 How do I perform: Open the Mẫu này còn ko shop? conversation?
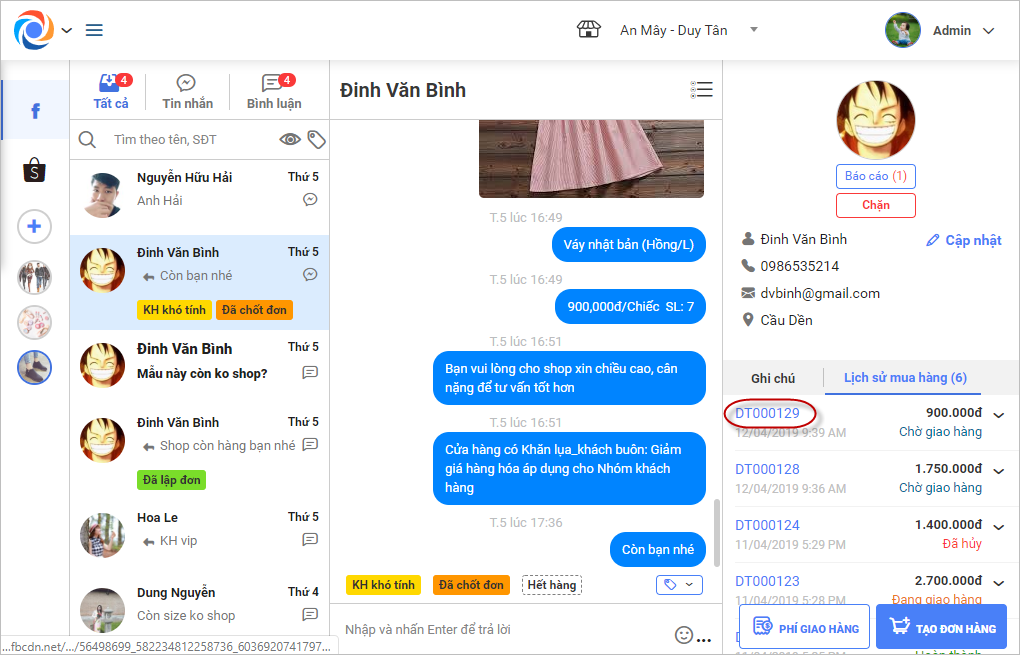(x=200, y=366)
